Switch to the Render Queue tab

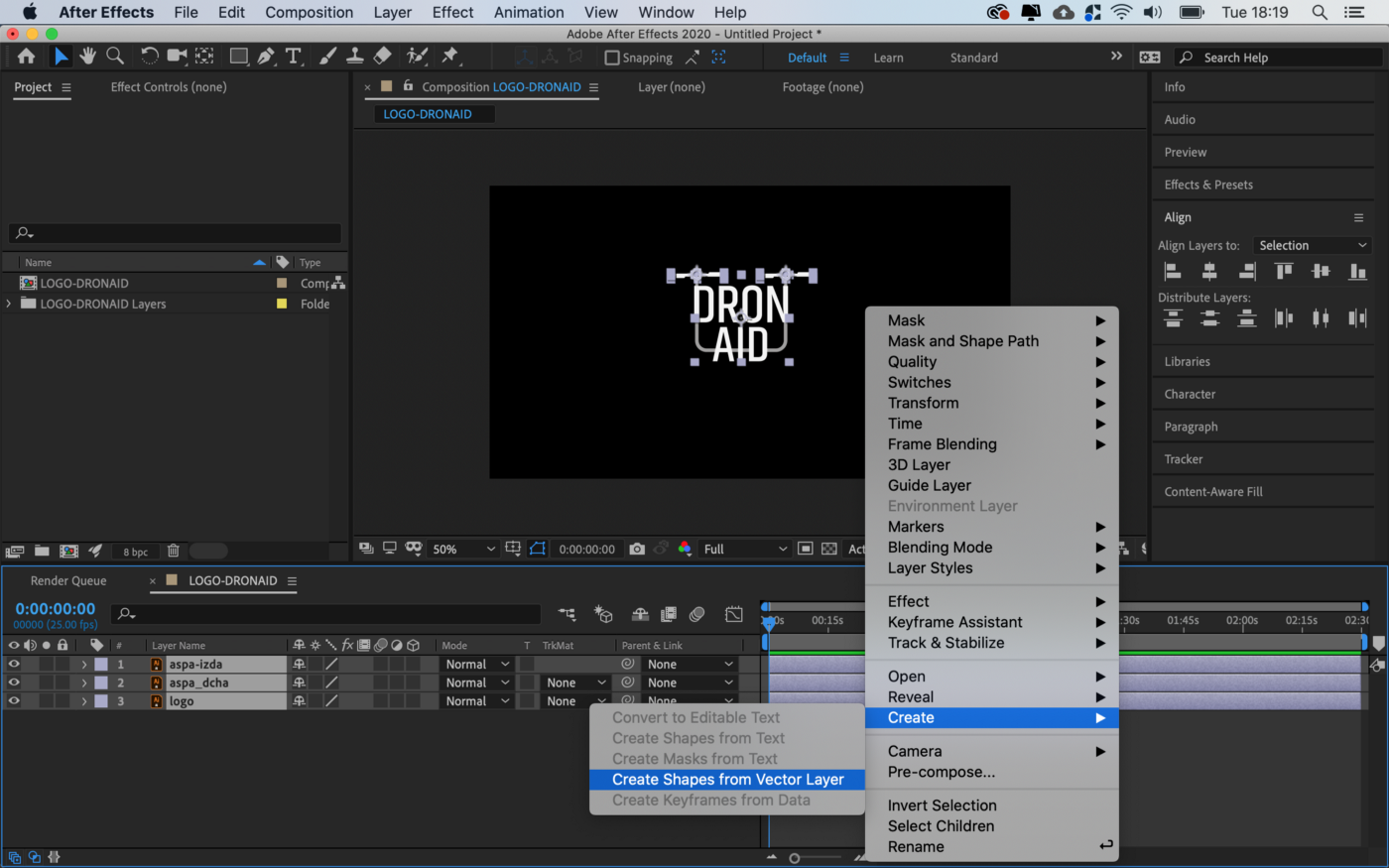point(68,580)
